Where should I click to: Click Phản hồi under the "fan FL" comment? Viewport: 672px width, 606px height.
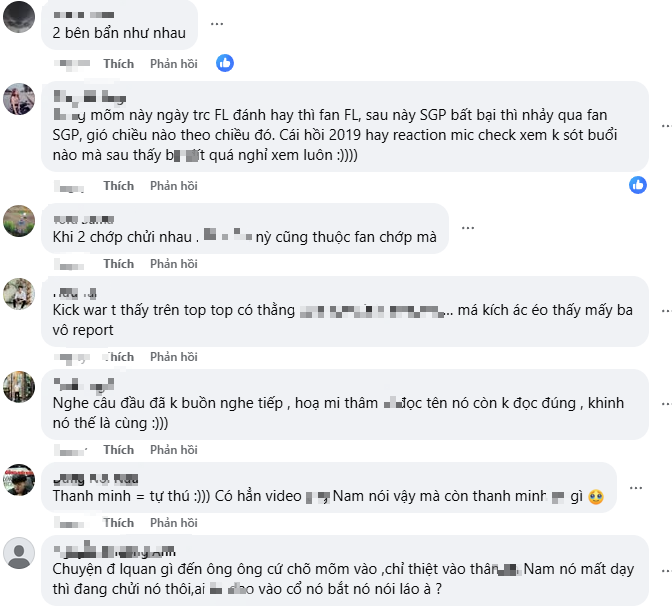[x=174, y=186]
